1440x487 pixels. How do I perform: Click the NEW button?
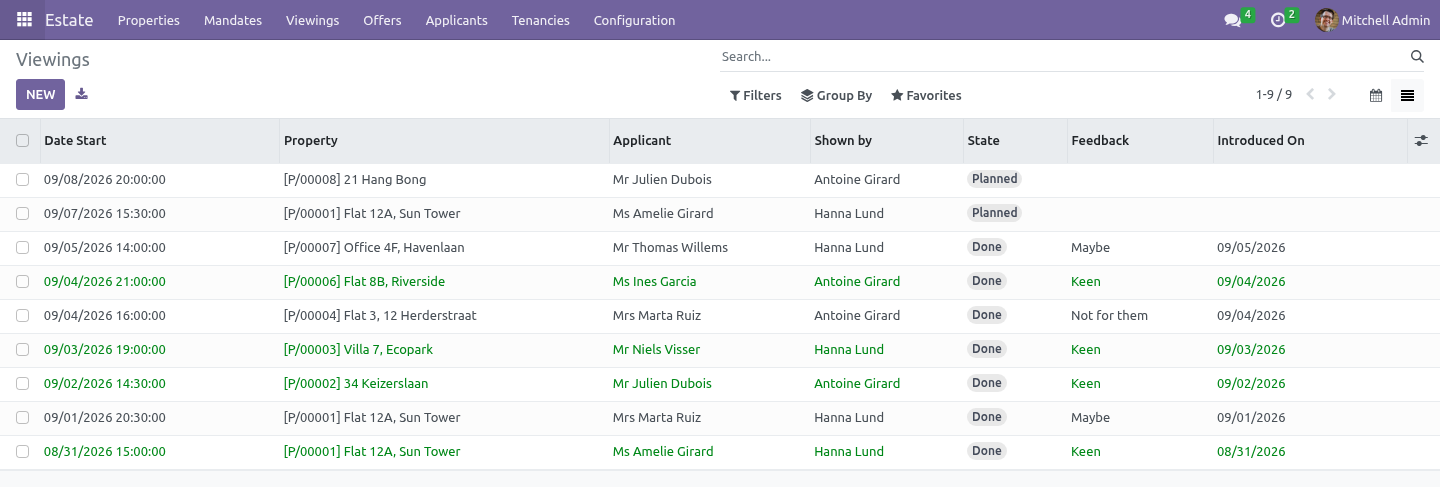40,95
